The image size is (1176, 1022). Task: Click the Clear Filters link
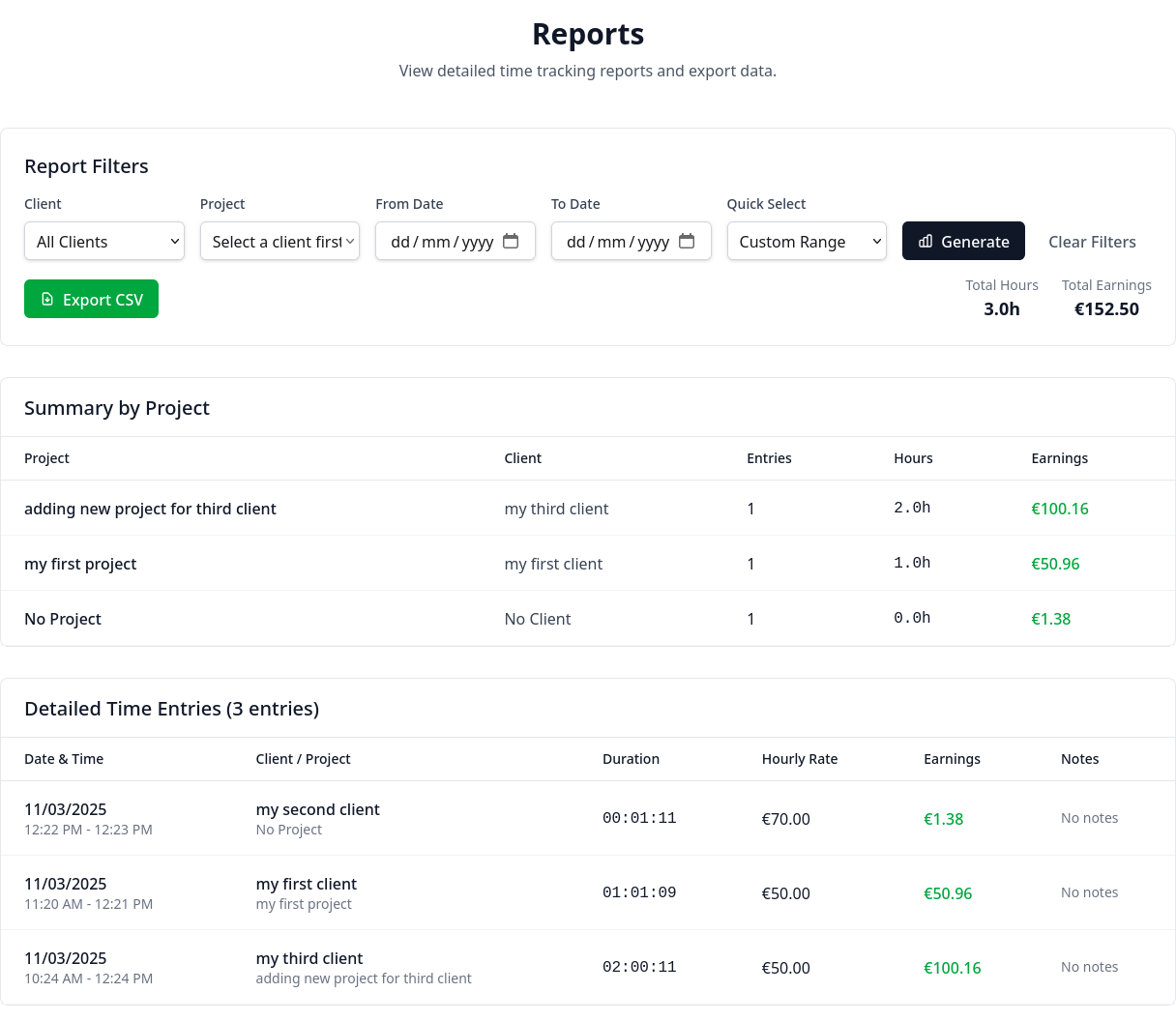pos(1092,242)
